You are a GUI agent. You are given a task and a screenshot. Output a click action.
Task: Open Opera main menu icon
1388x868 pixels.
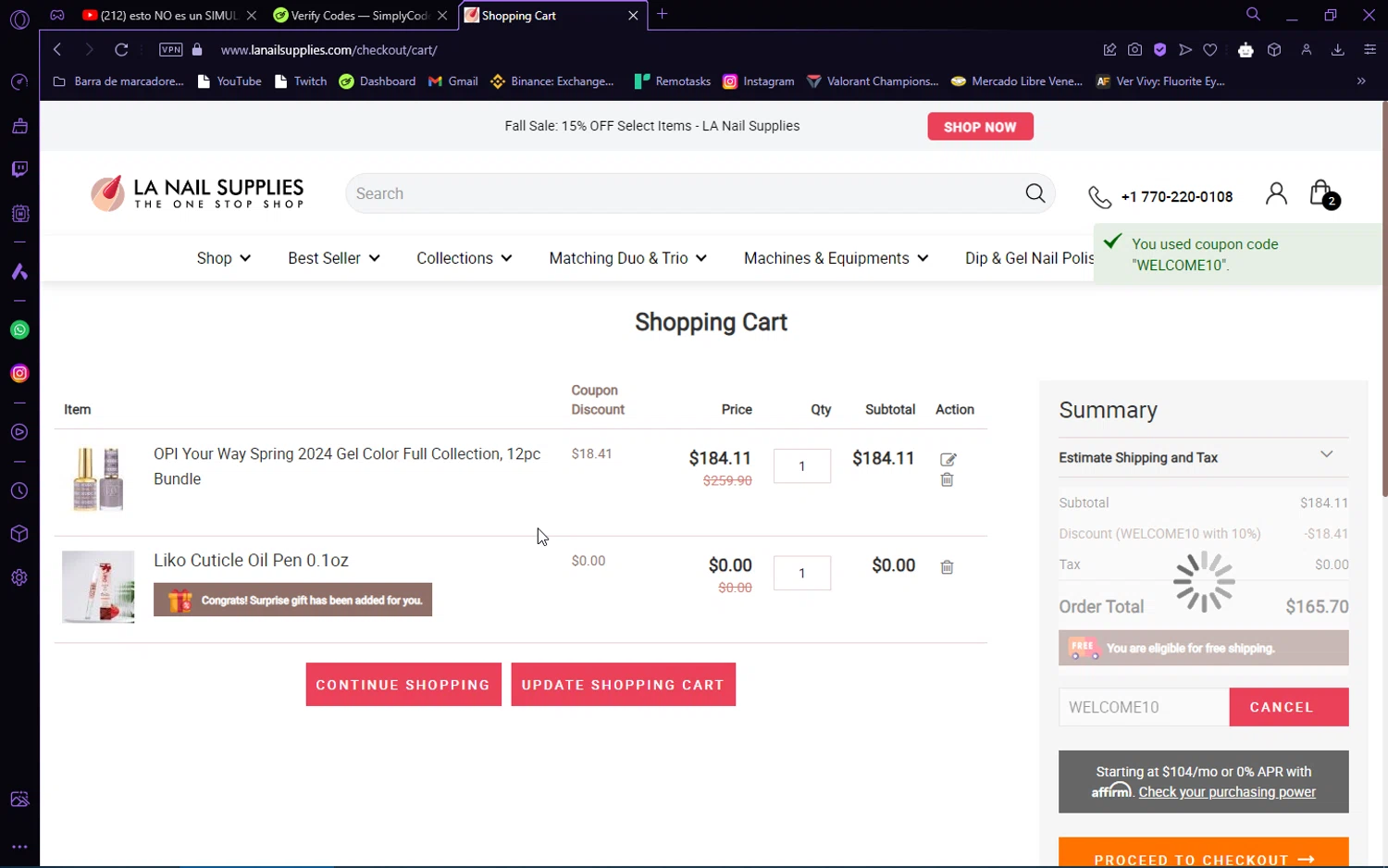[19, 19]
